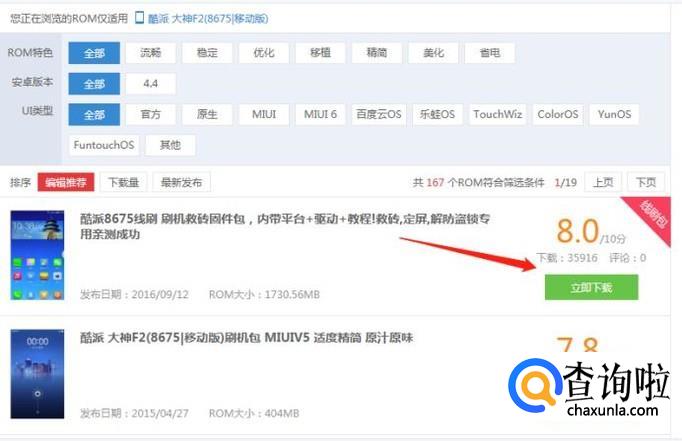Image resolution: width=682 pixels, height=441 pixels.
Task: Filter UI type by 原生
Action: tap(207, 115)
